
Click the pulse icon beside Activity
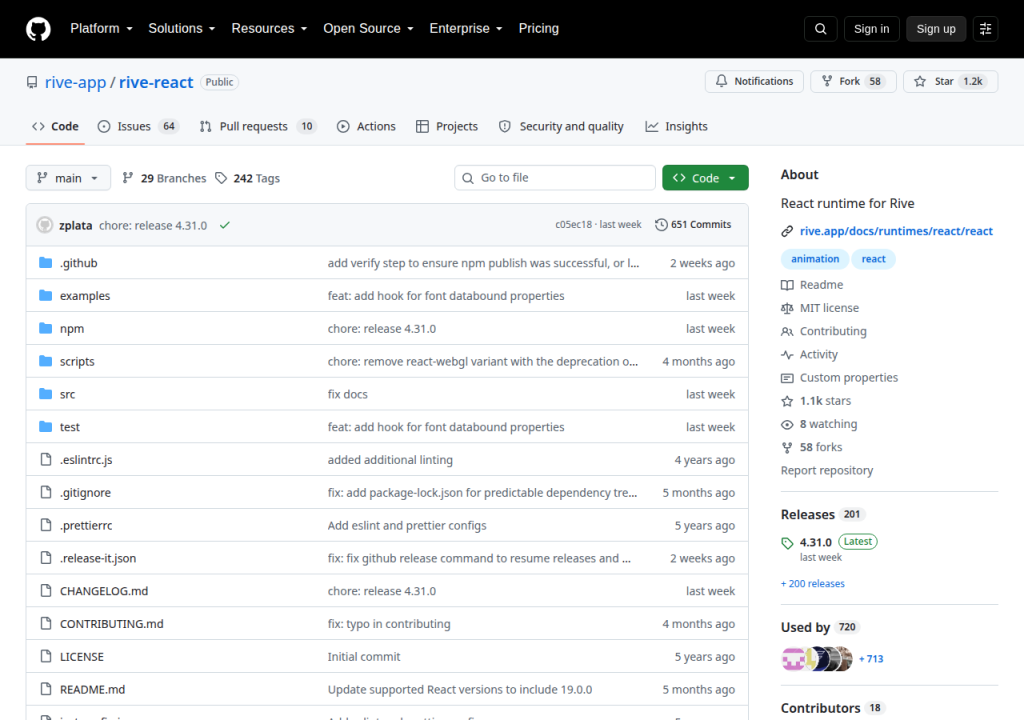(x=787, y=355)
